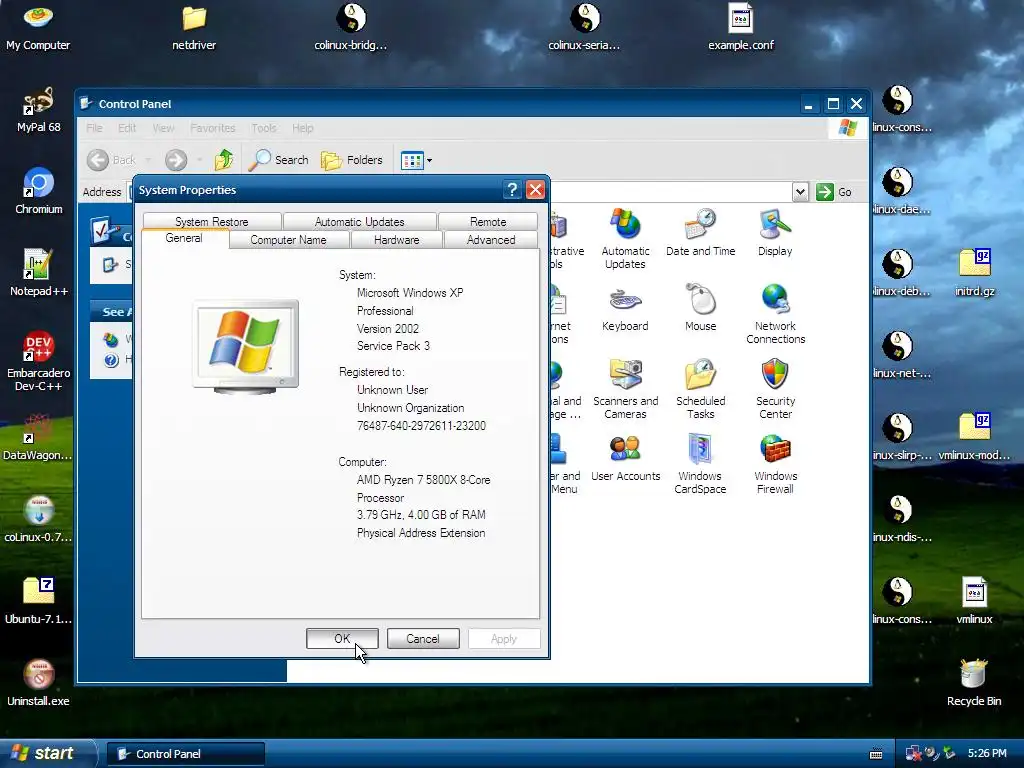The image size is (1024, 768).
Task: Select the Uninstall.exe desktop icon
Action: click(38, 683)
